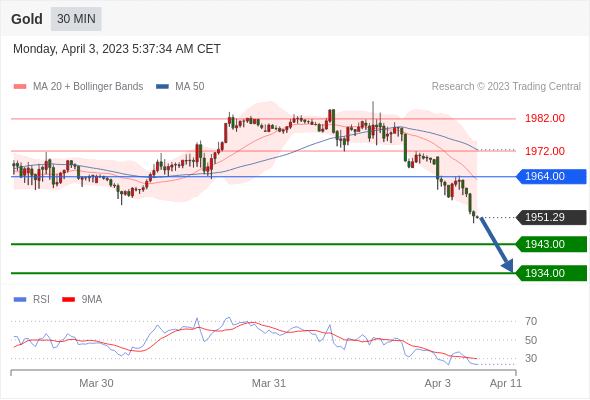The height and width of the screenshot is (400, 590).
Task: Click the MA 50 legend color swatch
Action: [x=162, y=87]
